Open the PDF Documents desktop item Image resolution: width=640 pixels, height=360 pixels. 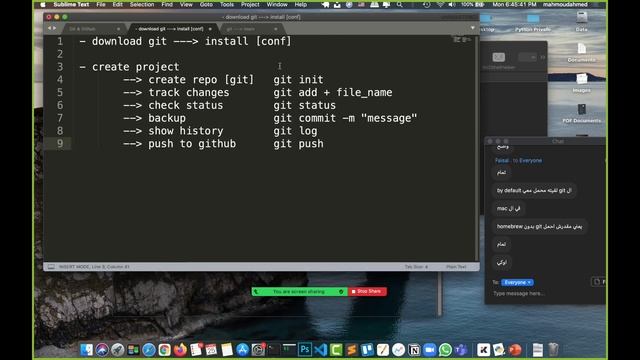tap(581, 113)
